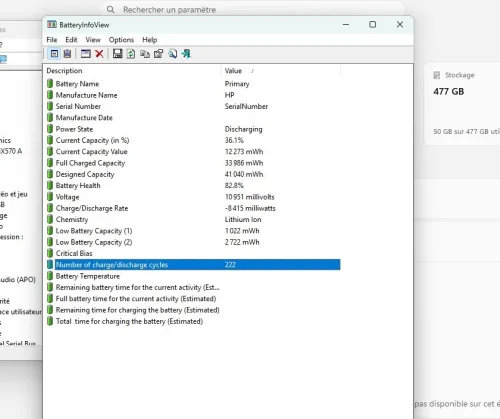Focus the Rechercher un paramètre search box
The height and width of the screenshot is (419, 500).
[253, 9]
